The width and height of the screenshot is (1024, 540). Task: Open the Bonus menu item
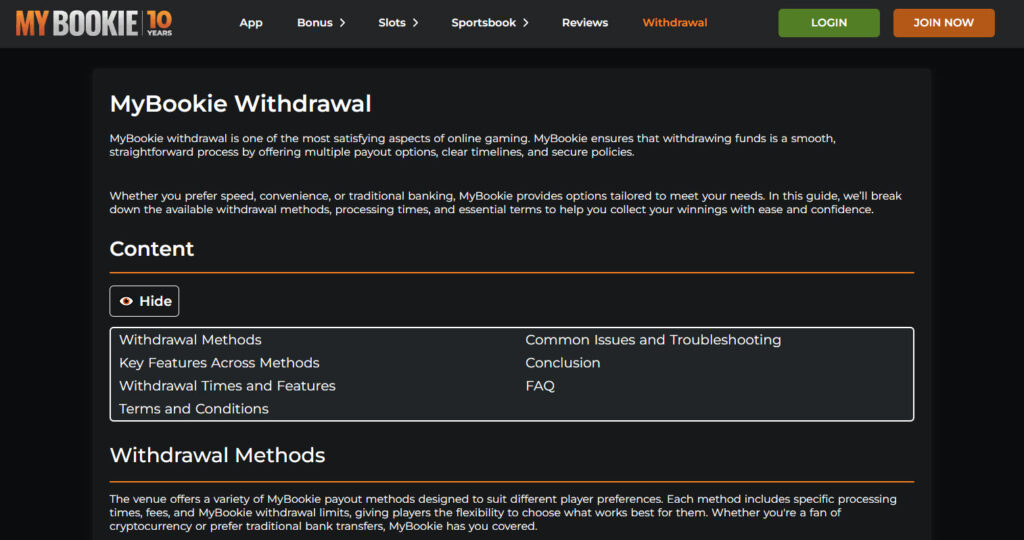pyautogui.click(x=315, y=23)
